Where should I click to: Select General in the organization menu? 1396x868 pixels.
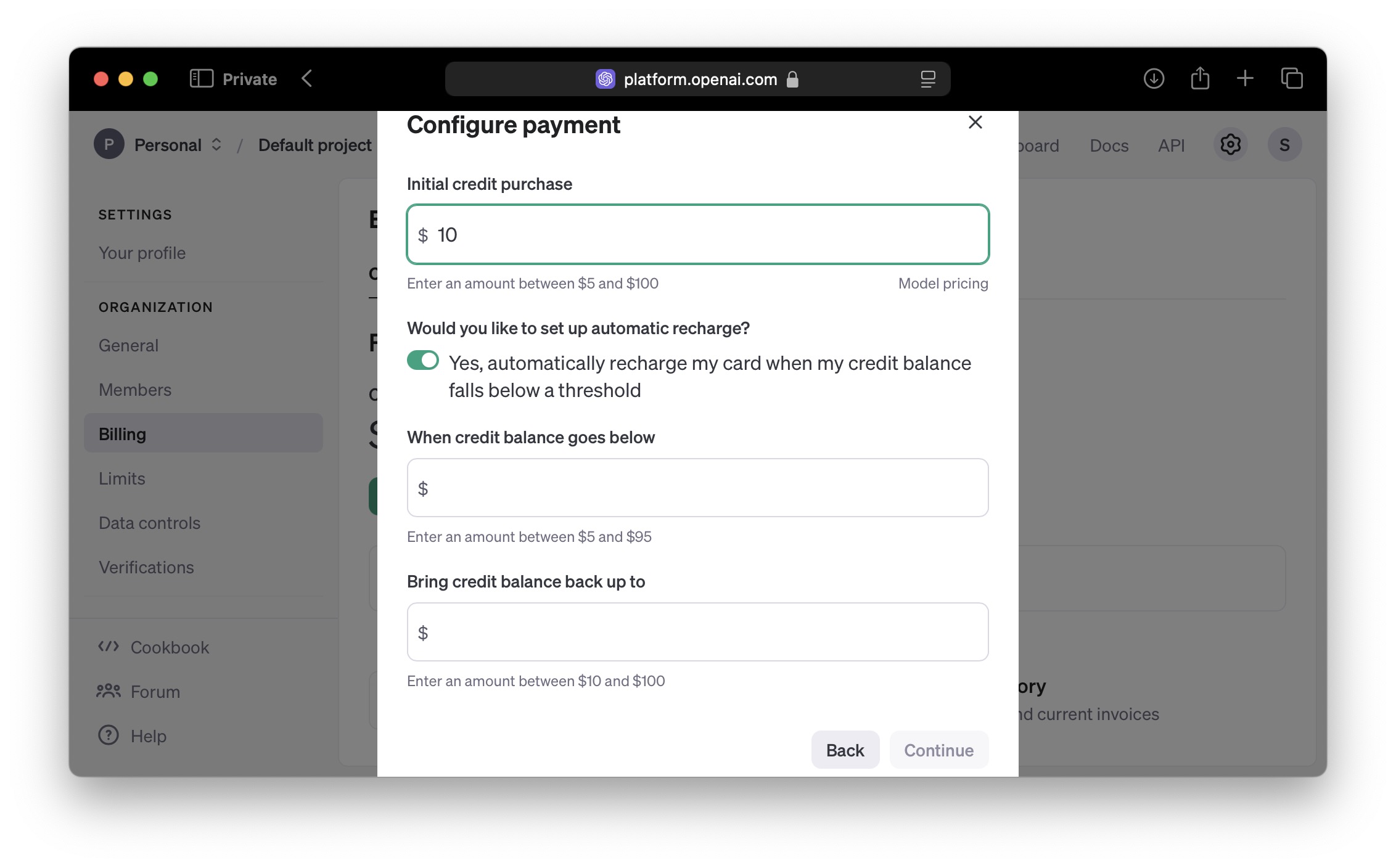(x=128, y=345)
